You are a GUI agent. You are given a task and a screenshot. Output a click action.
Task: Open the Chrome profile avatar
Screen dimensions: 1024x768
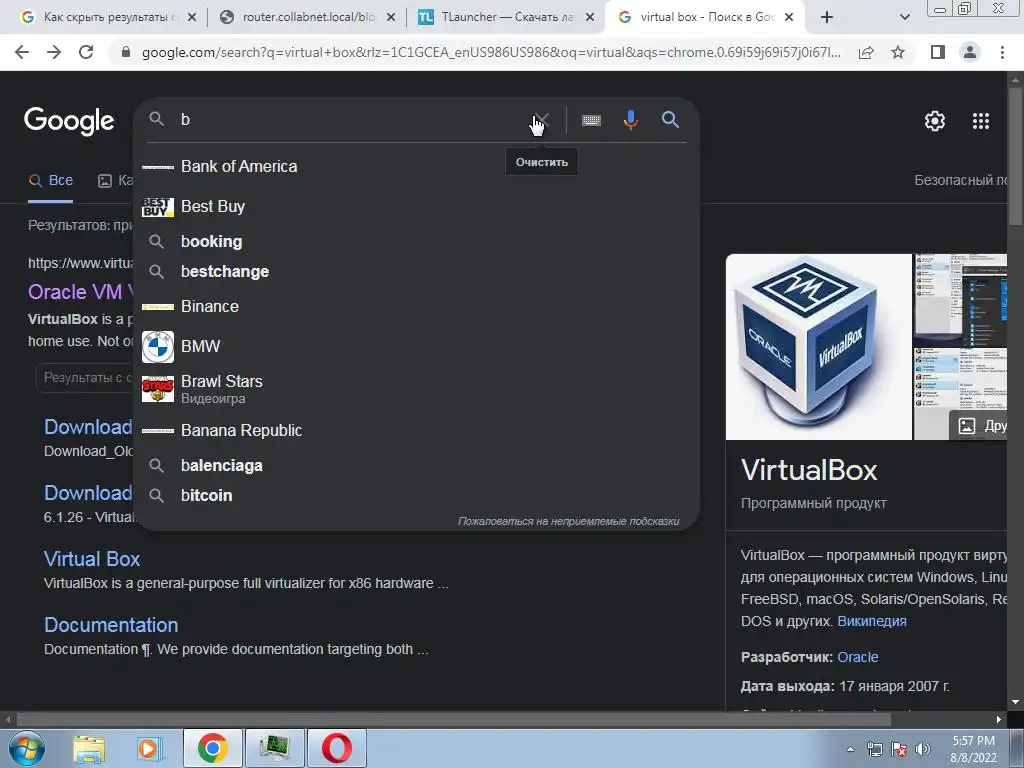tap(970, 52)
